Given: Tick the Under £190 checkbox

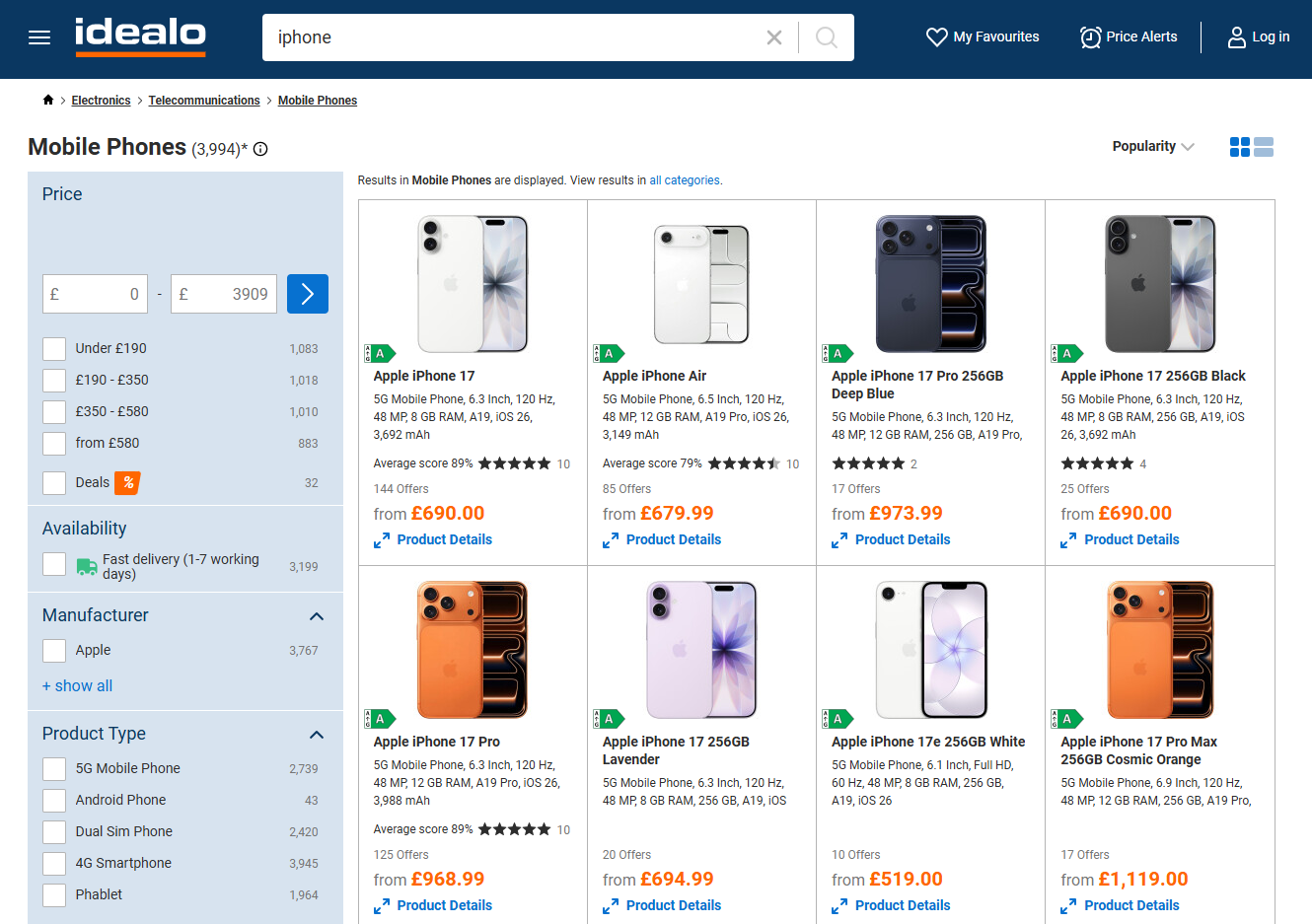Looking at the screenshot, I should pyautogui.click(x=54, y=349).
